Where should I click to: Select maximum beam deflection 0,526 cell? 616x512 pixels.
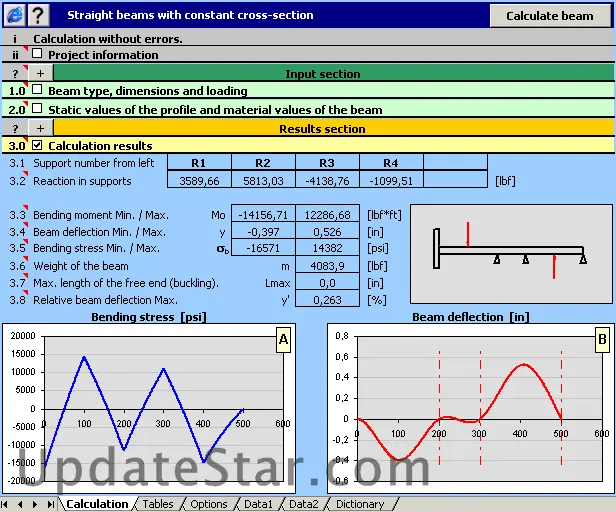pyautogui.click(x=327, y=232)
